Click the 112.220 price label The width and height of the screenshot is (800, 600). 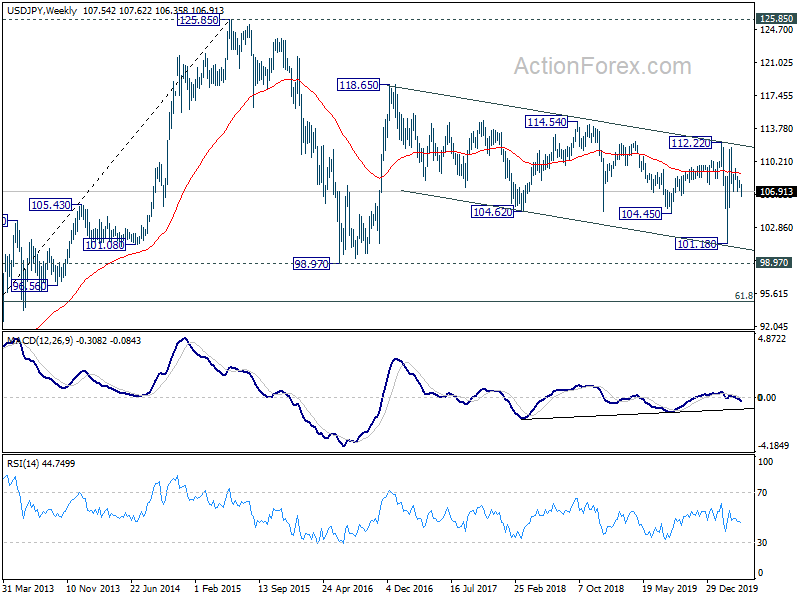click(690, 143)
